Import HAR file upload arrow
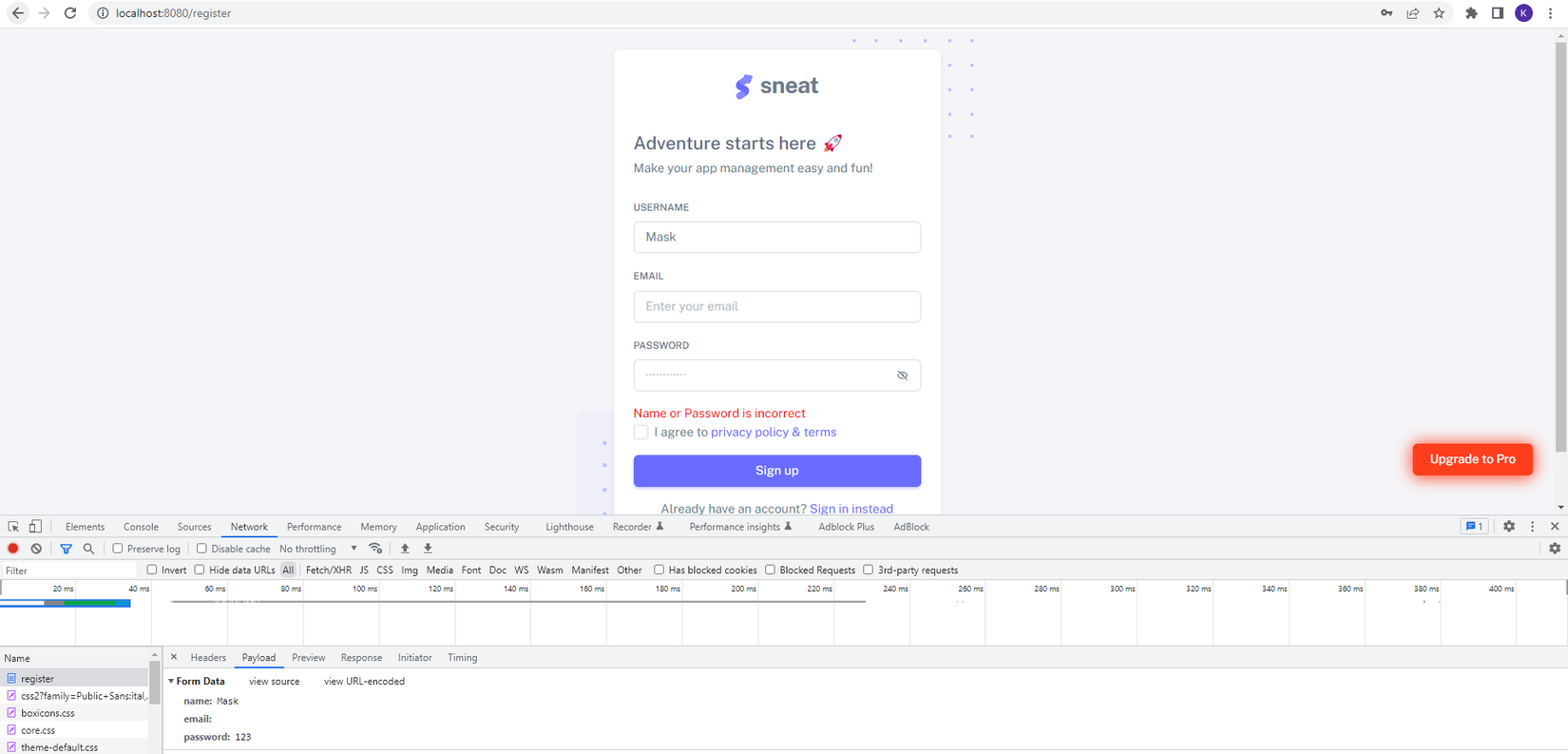Image resolution: width=1568 pixels, height=754 pixels. [405, 549]
